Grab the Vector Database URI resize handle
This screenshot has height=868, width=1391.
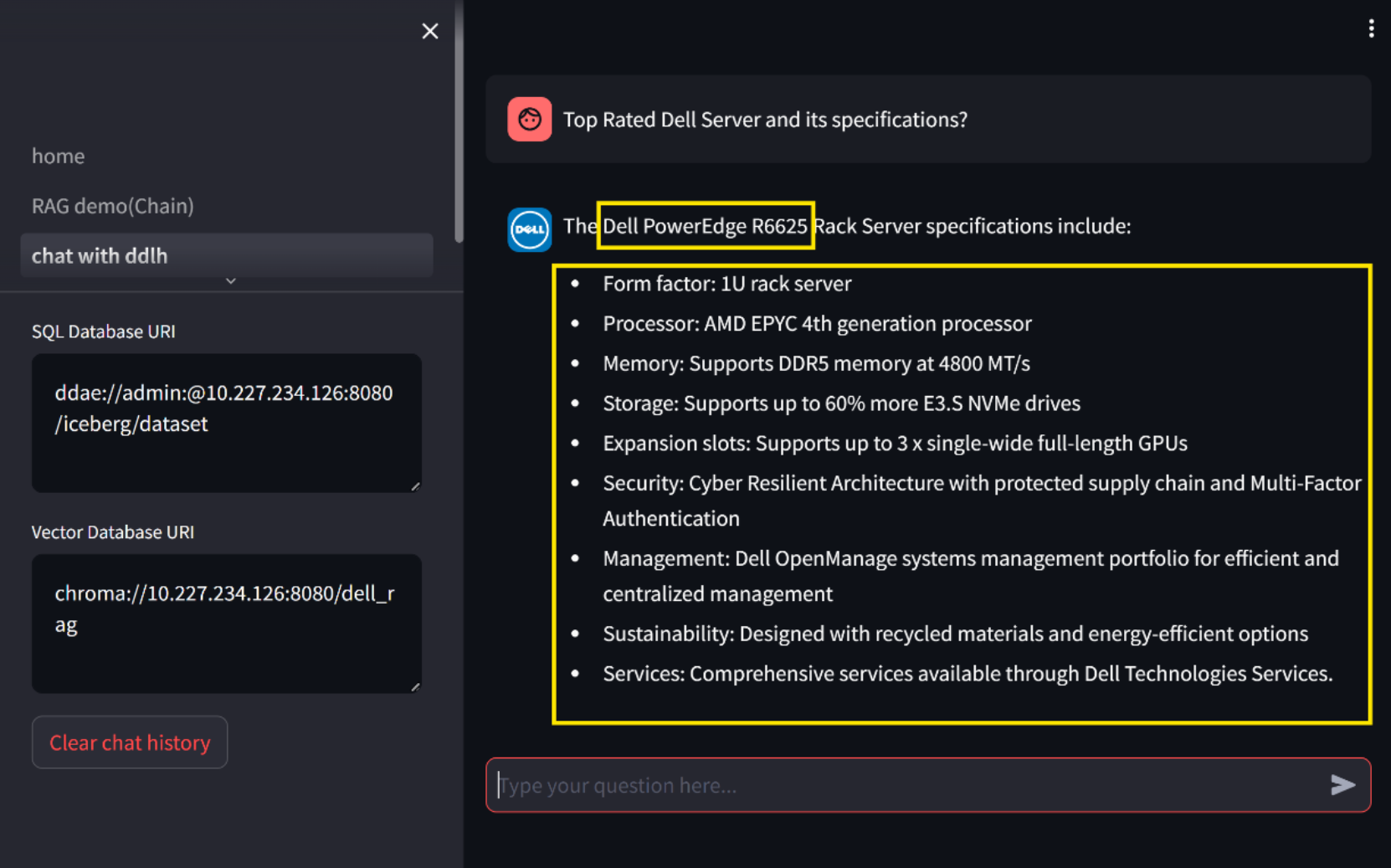pyautogui.click(x=415, y=687)
